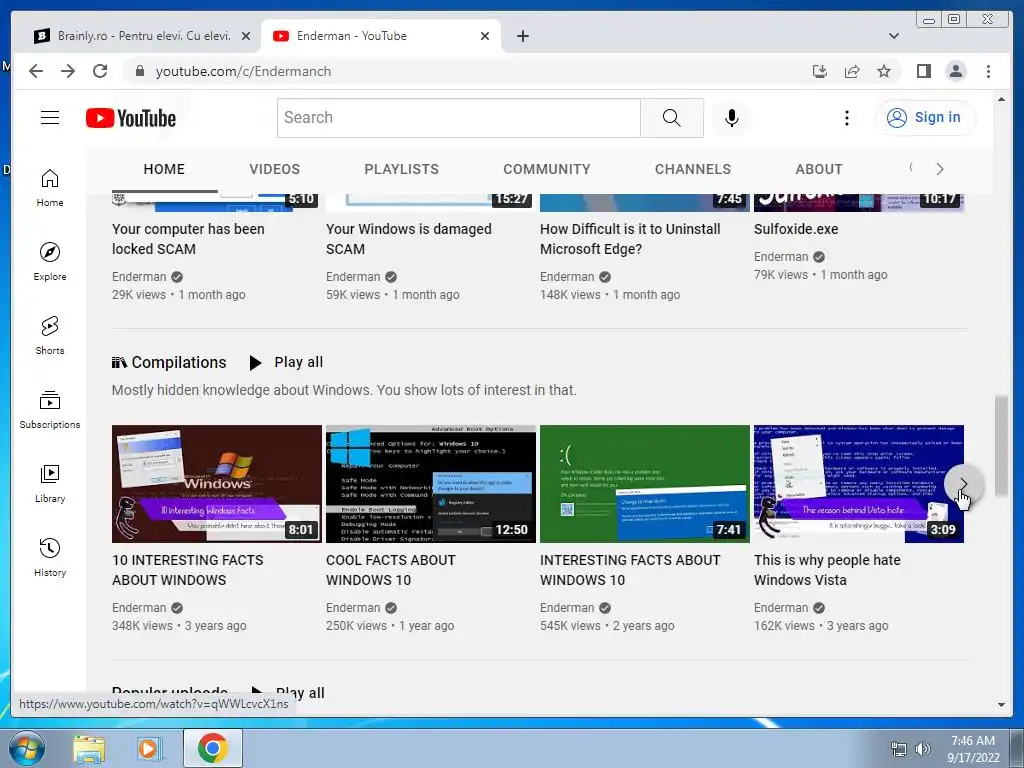
Task: Open Sulfoxide.exe video title
Action: click(796, 229)
